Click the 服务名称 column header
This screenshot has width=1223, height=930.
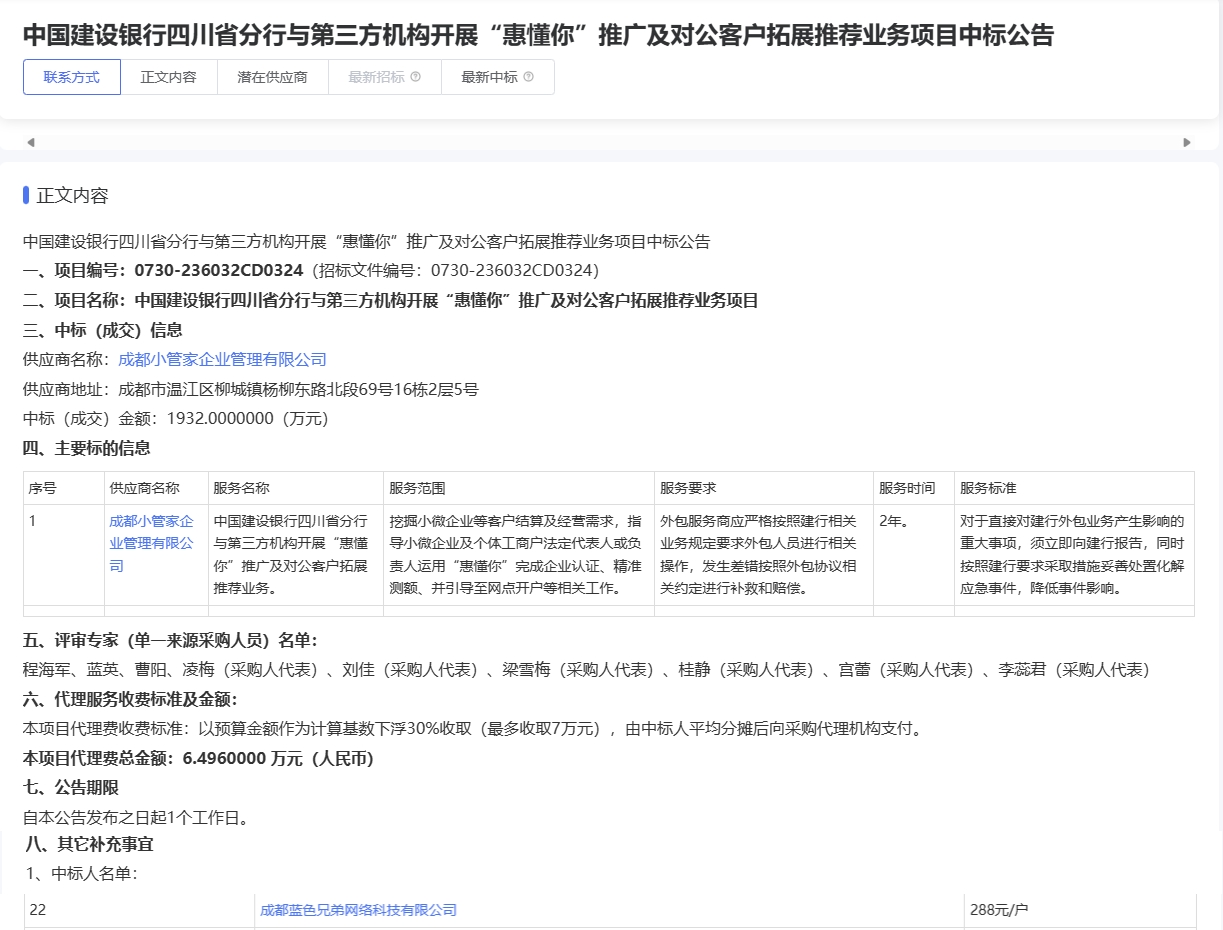point(296,488)
